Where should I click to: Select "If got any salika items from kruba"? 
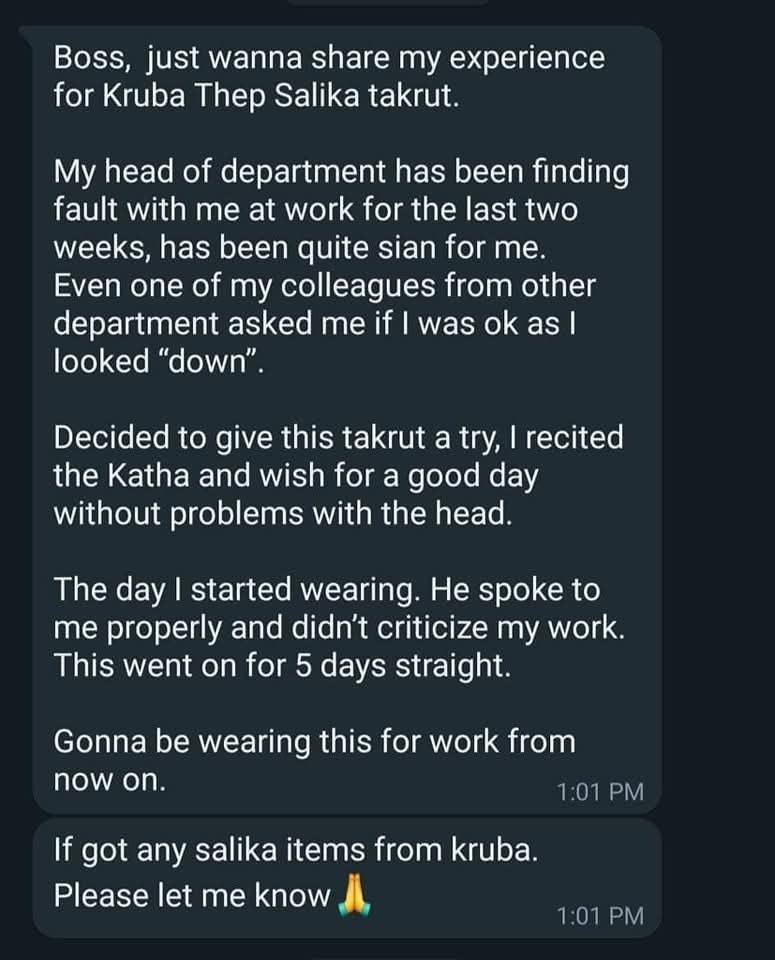pos(296,853)
